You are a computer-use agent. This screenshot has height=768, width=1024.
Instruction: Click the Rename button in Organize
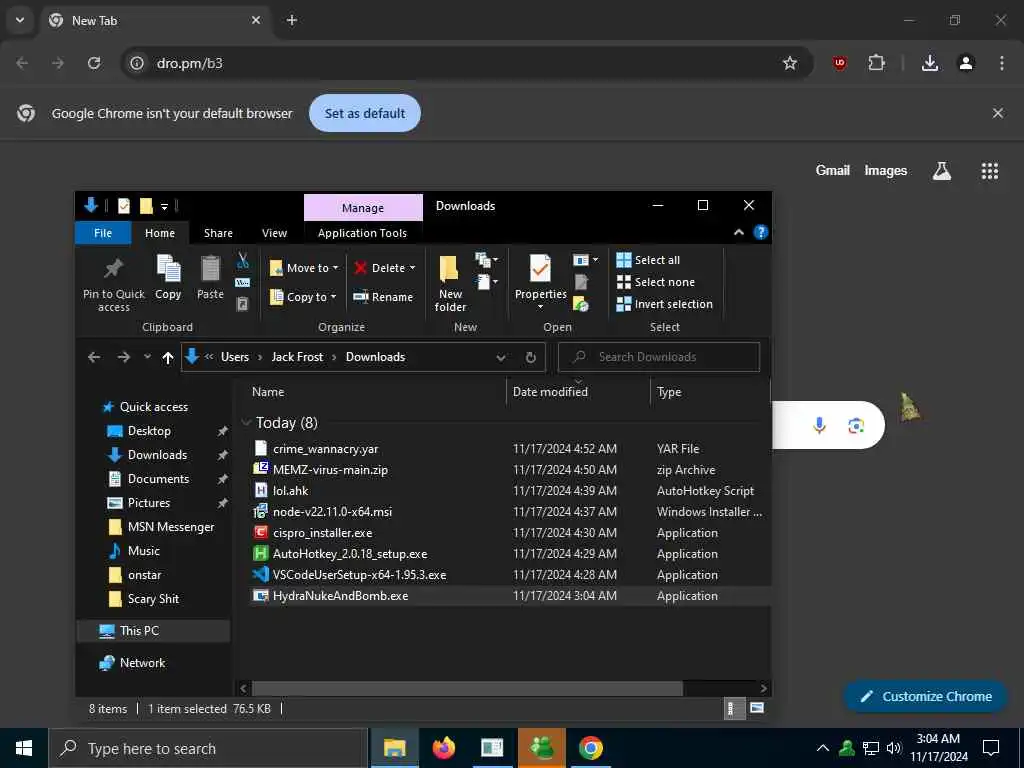(x=383, y=297)
